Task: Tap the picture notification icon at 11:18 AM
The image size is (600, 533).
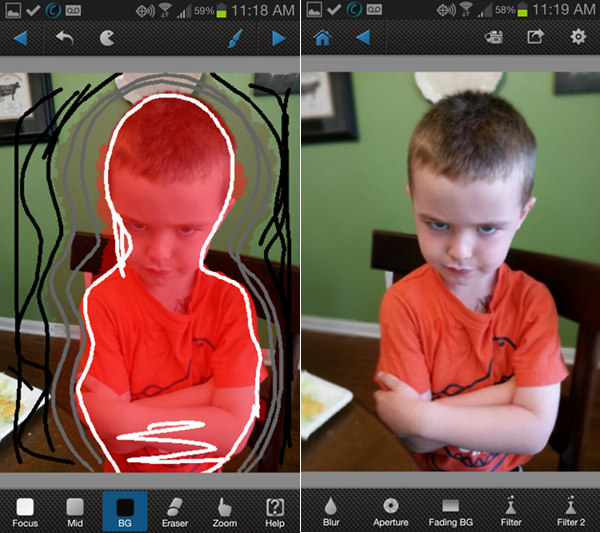Action: click(x=13, y=10)
